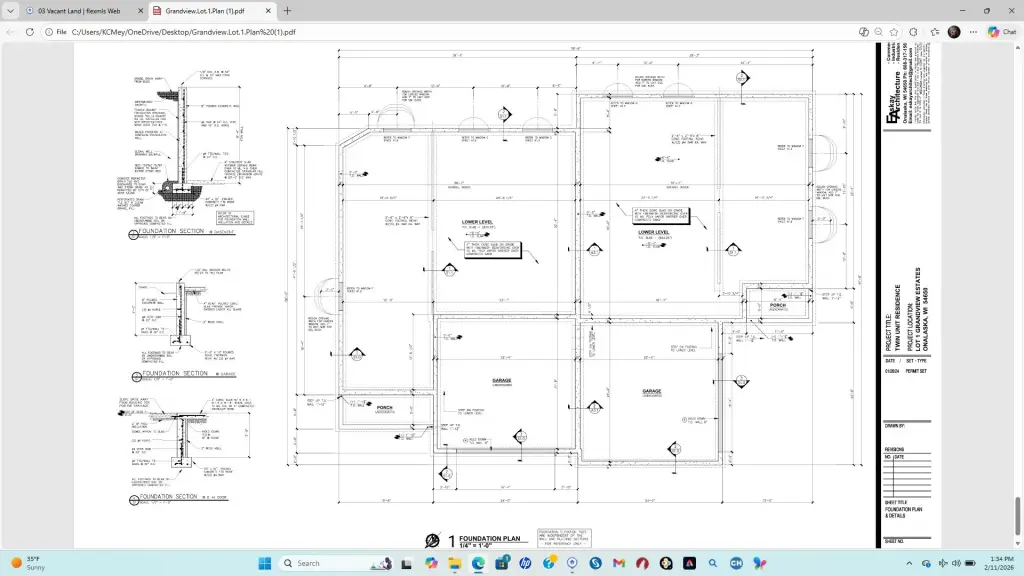This screenshot has height=576, width=1024.
Task: Click the browser back arrow
Action: point(11,32)
